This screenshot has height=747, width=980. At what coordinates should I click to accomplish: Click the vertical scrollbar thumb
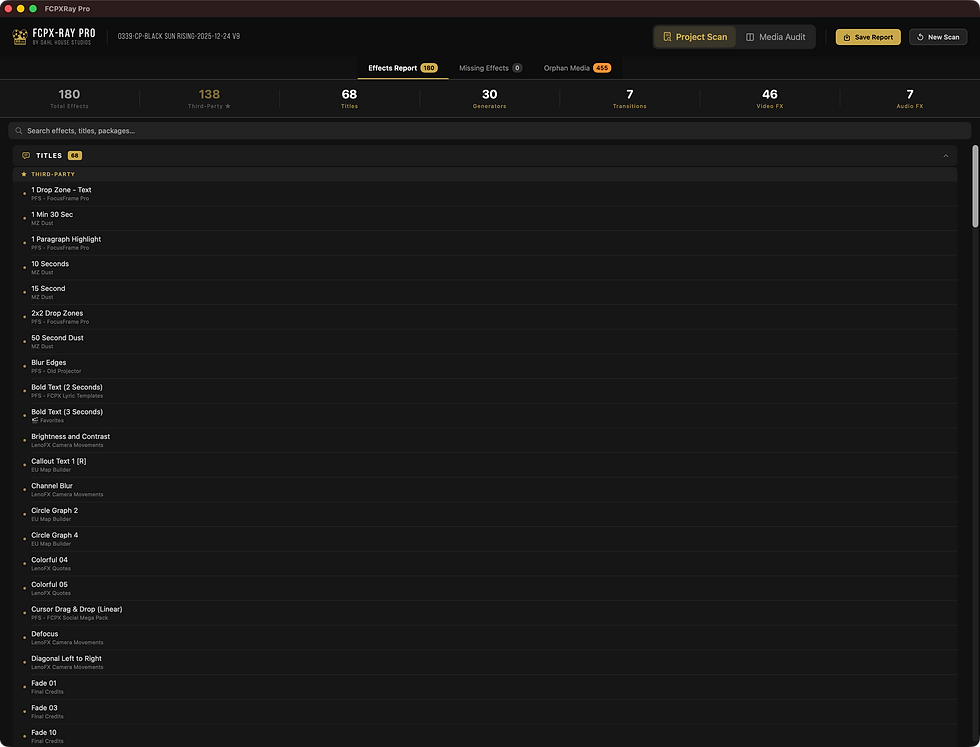pyautogui.click(x=975, y=186)
